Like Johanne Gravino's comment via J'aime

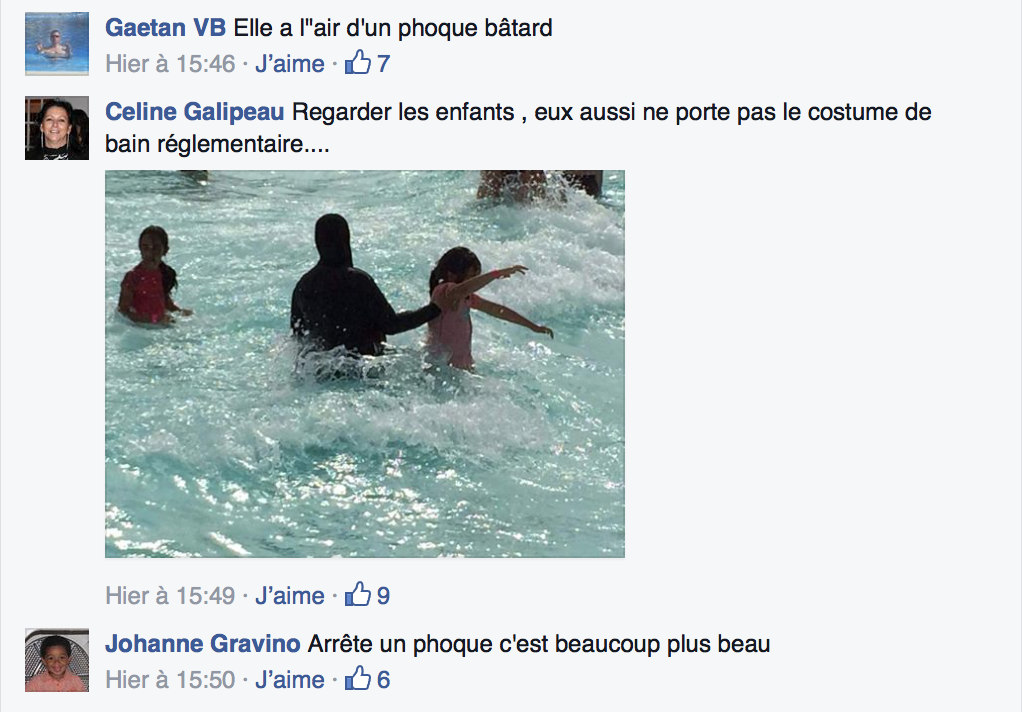[289, 679]
